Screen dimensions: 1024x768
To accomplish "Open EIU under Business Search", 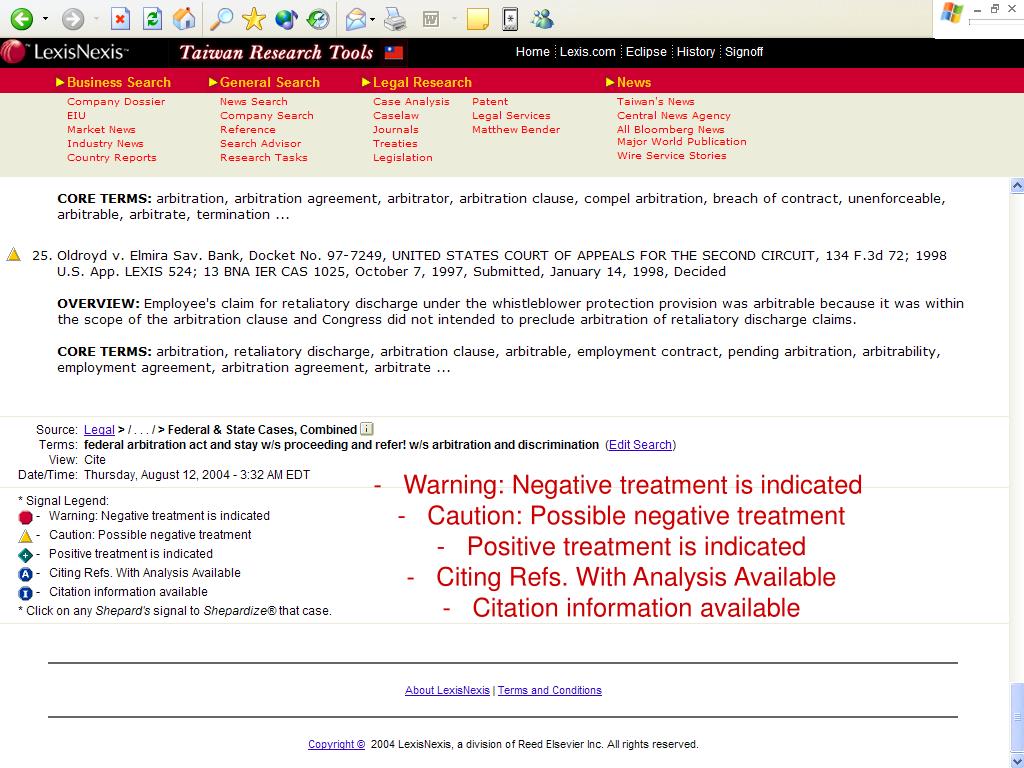I will [x=76, y=116].
